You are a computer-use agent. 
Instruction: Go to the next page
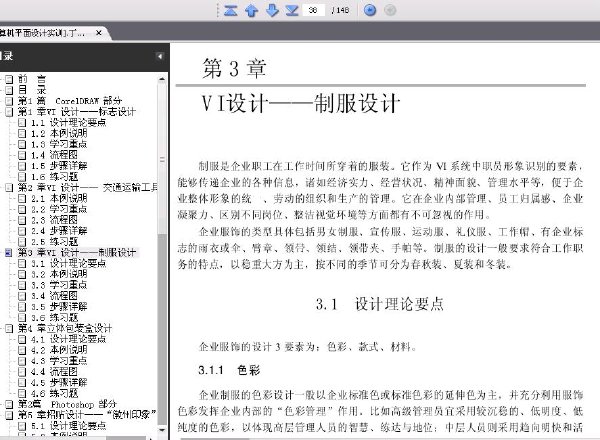click(272, 10)
